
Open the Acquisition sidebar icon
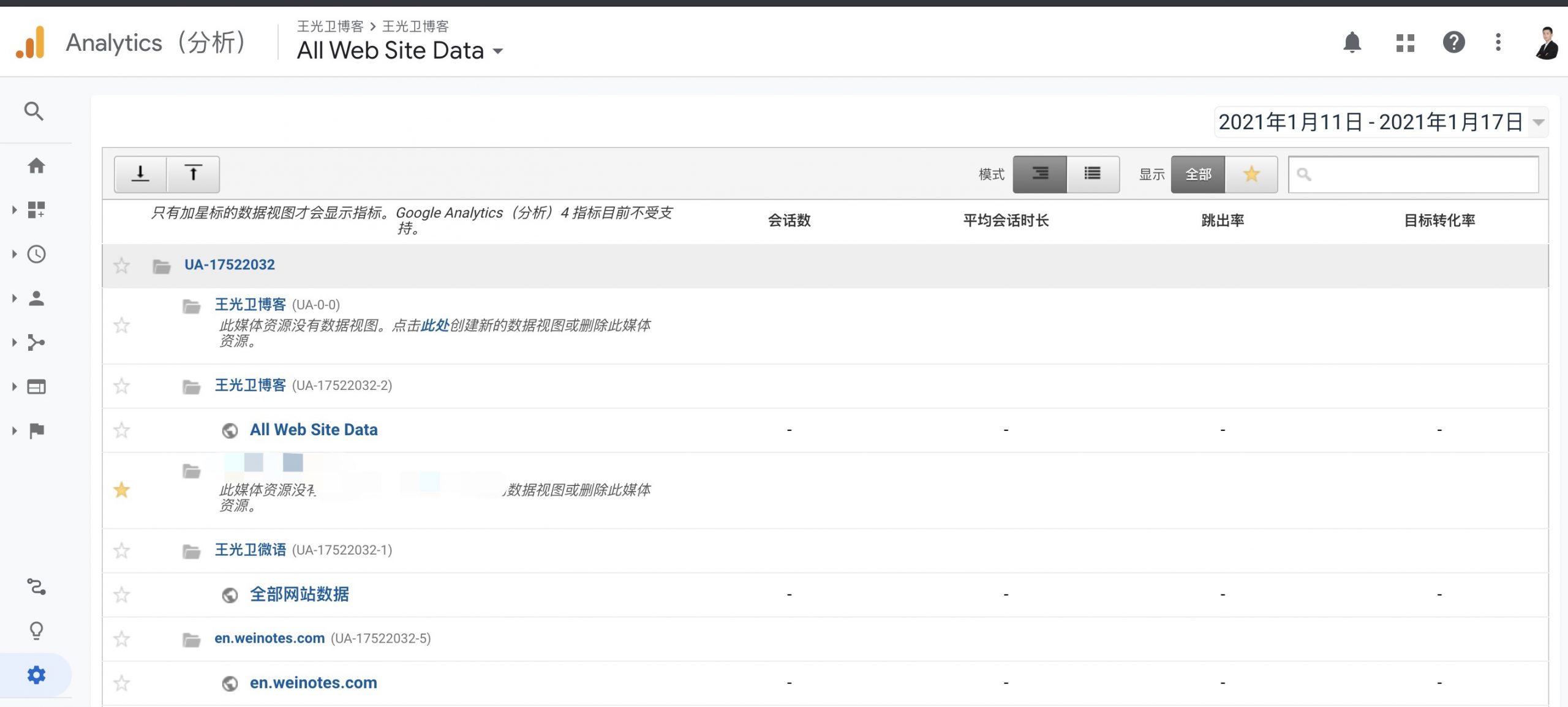[36, 342]
